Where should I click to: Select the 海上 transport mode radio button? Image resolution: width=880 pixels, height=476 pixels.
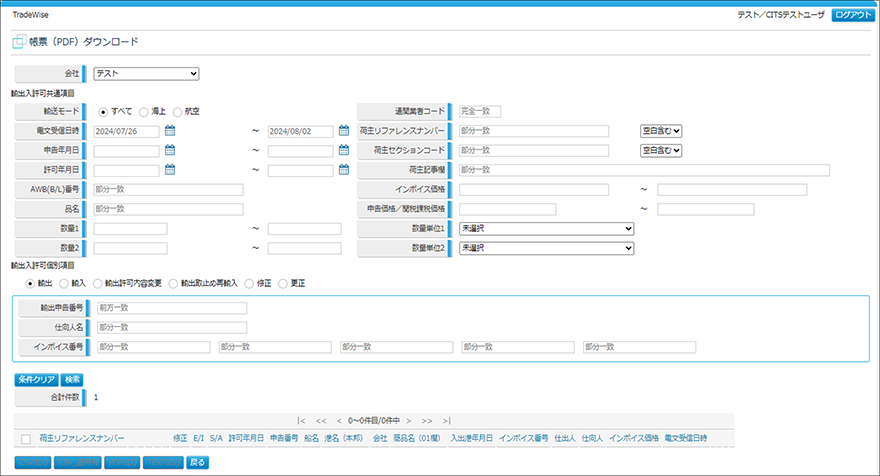144,111
